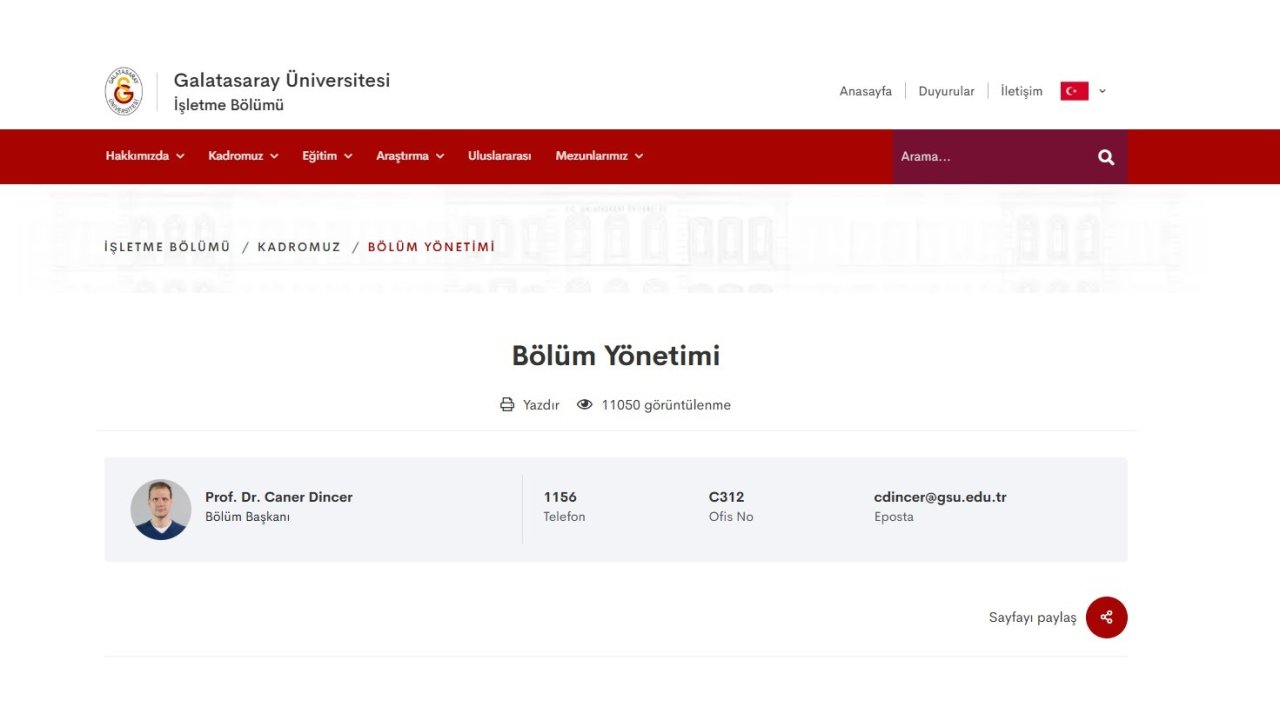Screen dimensions: 1280x720
Task: Click the department head's profile photo
Action: click(x=161, y=509)
